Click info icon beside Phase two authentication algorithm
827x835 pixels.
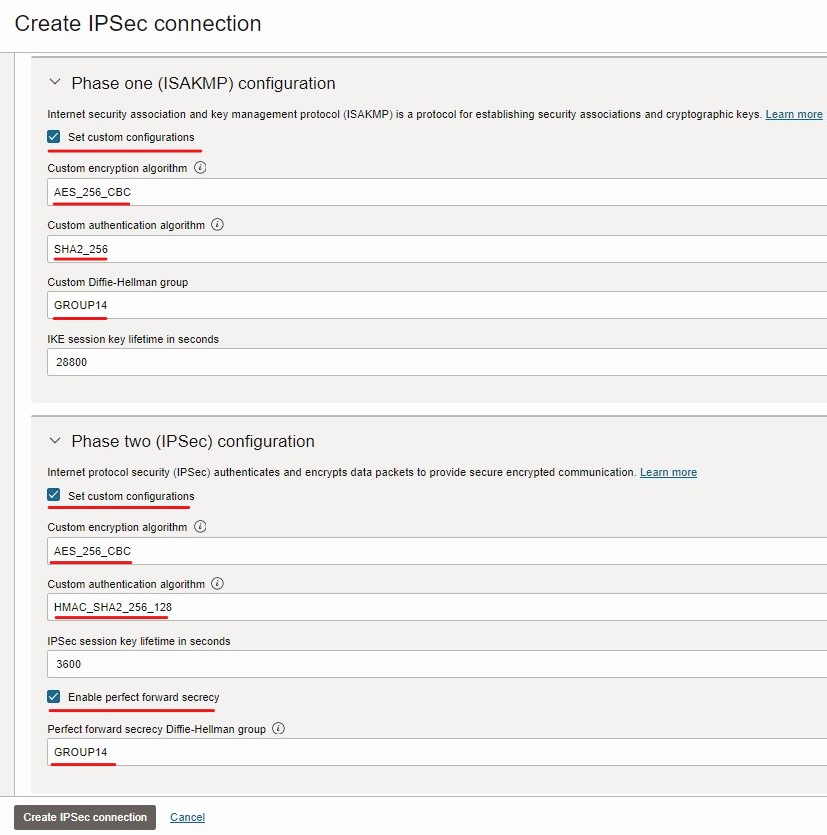(218, 584)
